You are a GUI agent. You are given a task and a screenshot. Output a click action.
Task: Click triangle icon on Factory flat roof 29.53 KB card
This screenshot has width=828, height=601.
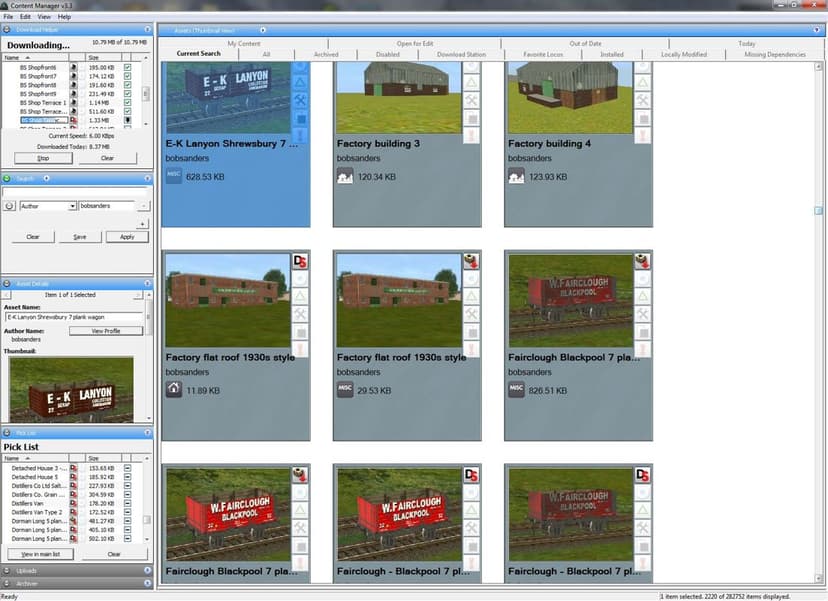point(471,296)
